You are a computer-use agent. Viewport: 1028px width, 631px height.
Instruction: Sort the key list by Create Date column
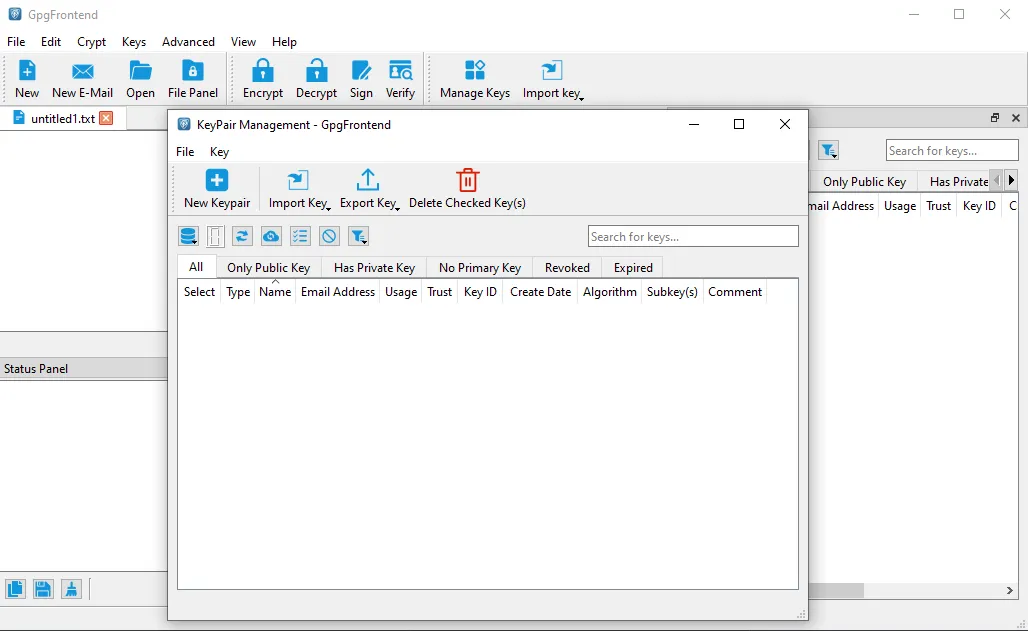[540, 292]
